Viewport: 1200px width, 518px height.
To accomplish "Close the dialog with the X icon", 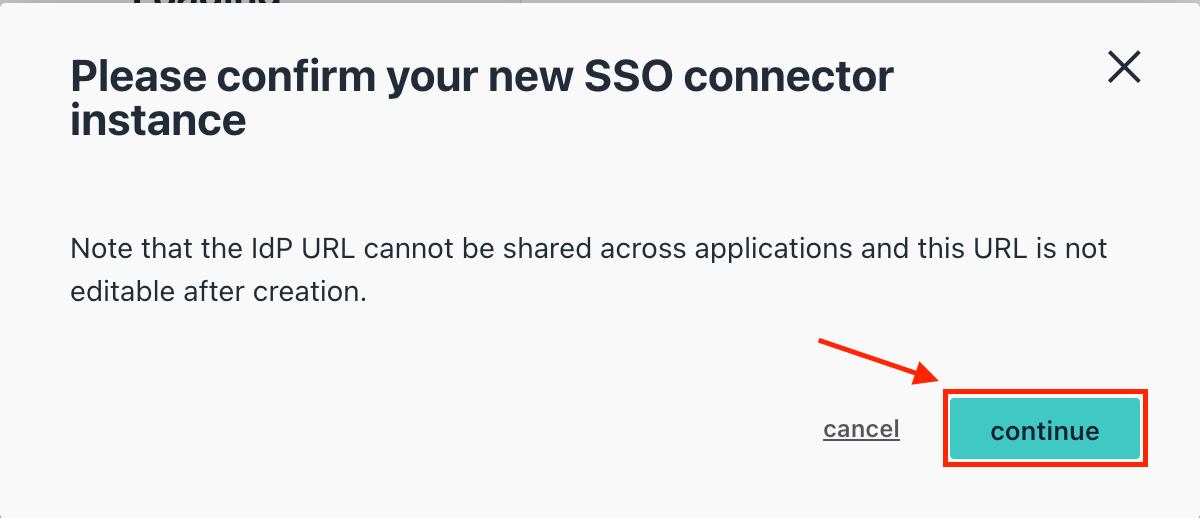I will coord(1125,67).
